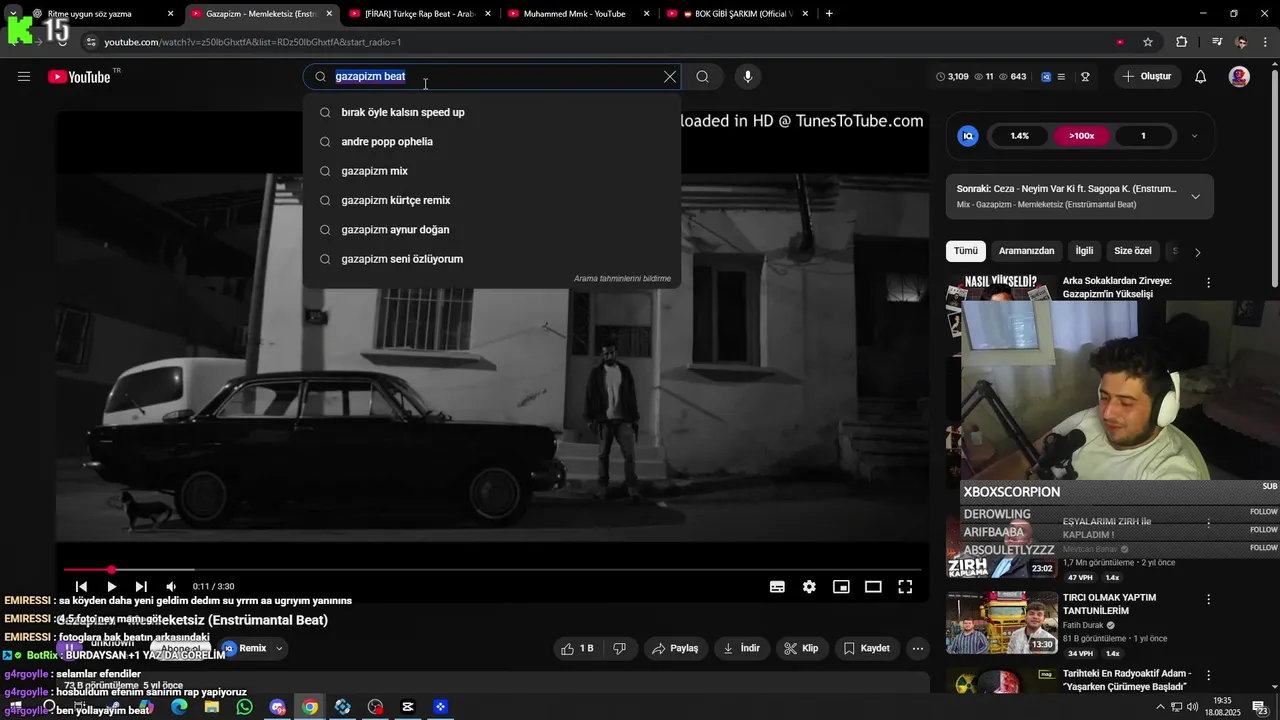This screenshot has height=720, width=1280.
Task: Seek using the video progress bar
Action: [492, 570]
